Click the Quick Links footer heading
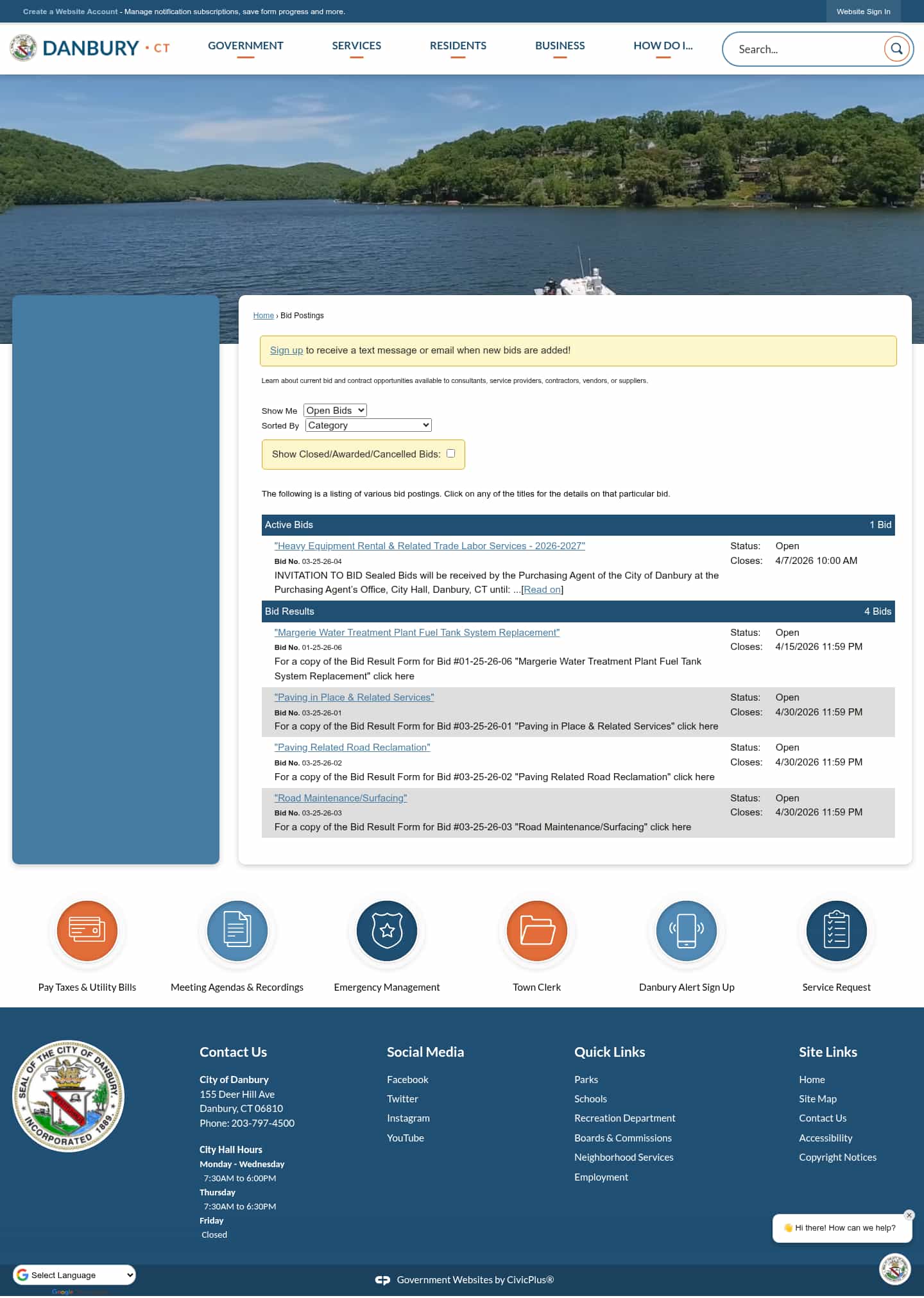The image size is (924, 1298). [x=610, y=1052]
